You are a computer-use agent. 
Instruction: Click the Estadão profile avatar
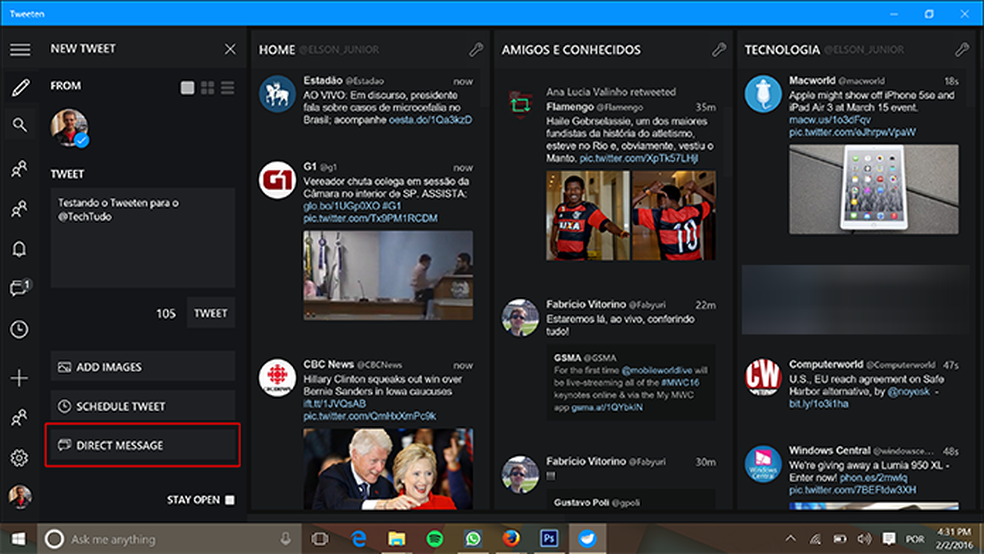point(277,94)
